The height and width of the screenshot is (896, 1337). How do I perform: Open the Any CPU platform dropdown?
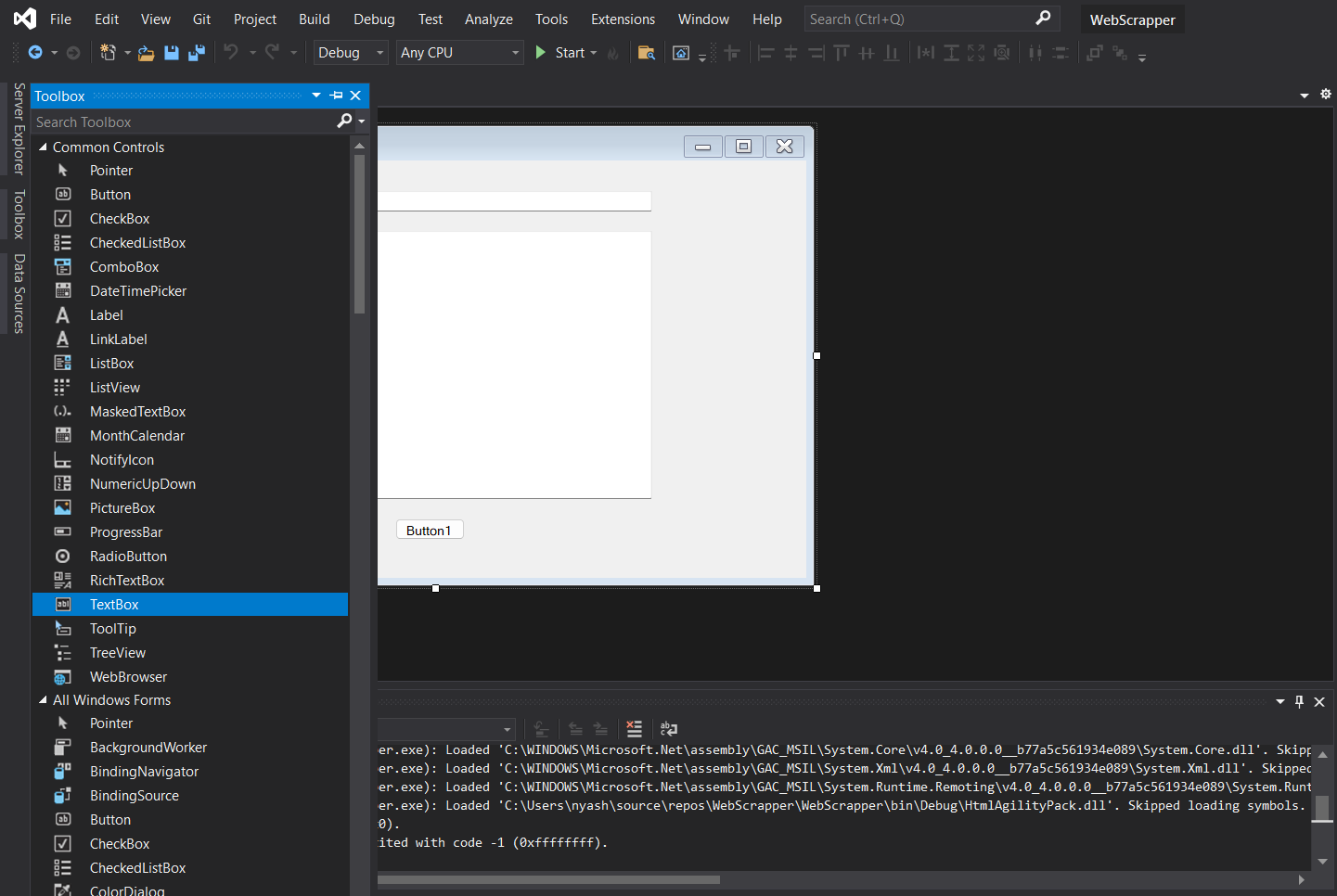tap(459, 52)
